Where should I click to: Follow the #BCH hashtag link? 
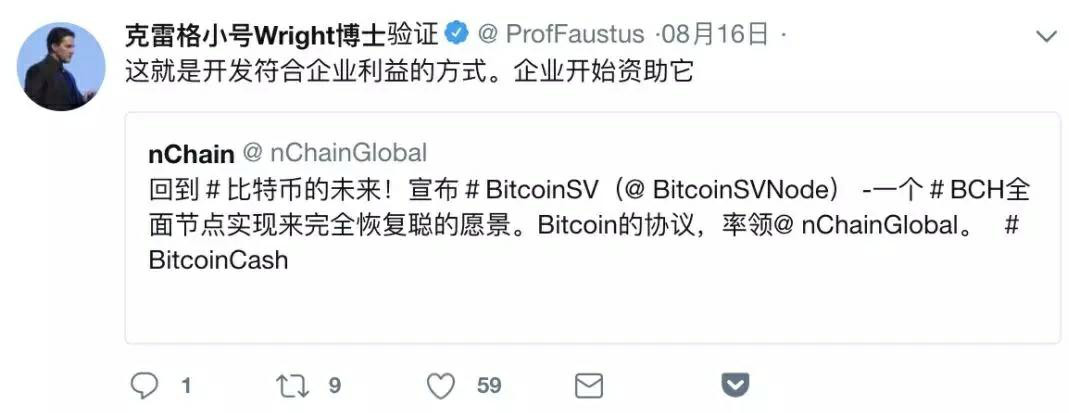966,190
